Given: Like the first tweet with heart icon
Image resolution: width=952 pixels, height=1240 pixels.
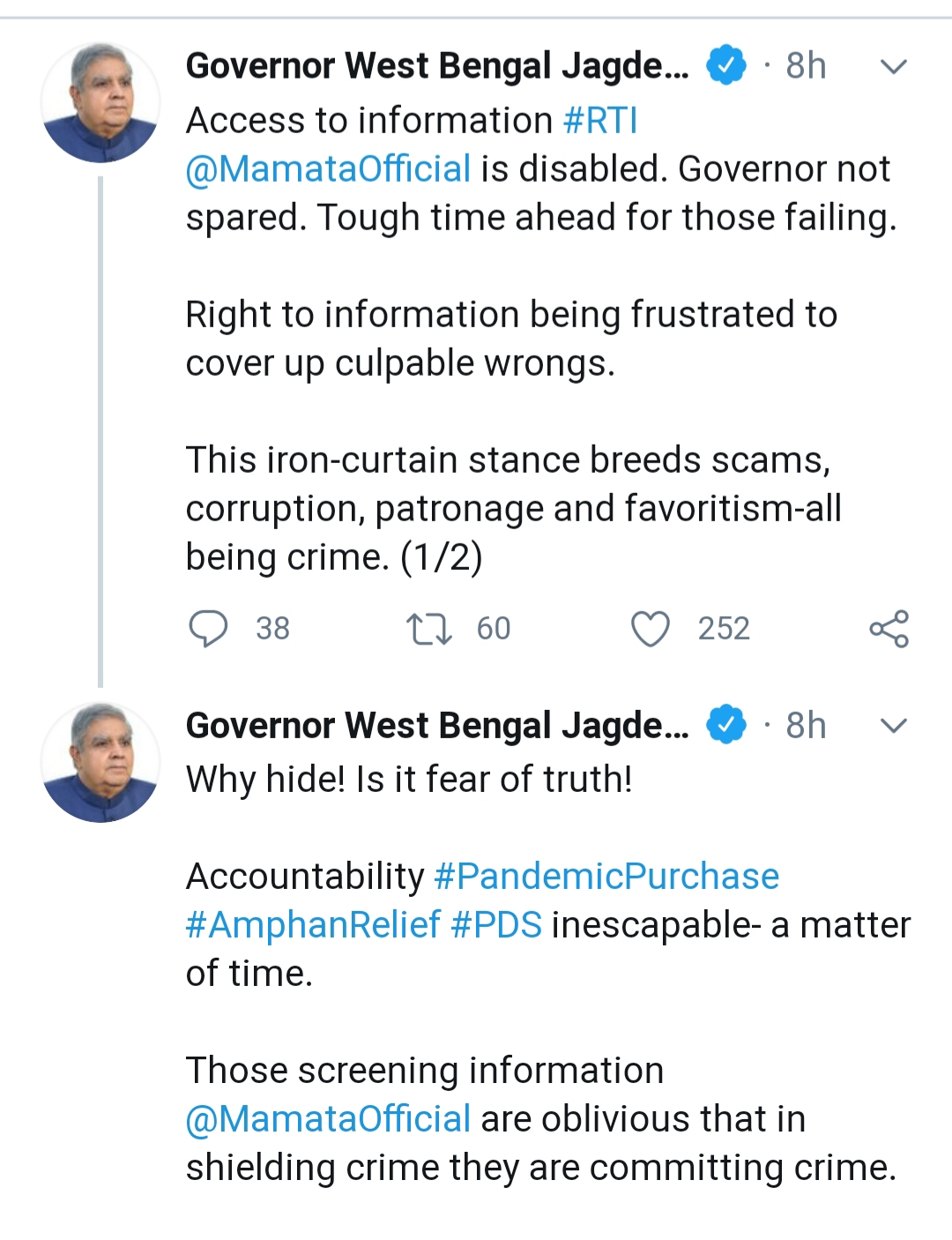Looking at the screenshot, I should click(x=651, y=629).
